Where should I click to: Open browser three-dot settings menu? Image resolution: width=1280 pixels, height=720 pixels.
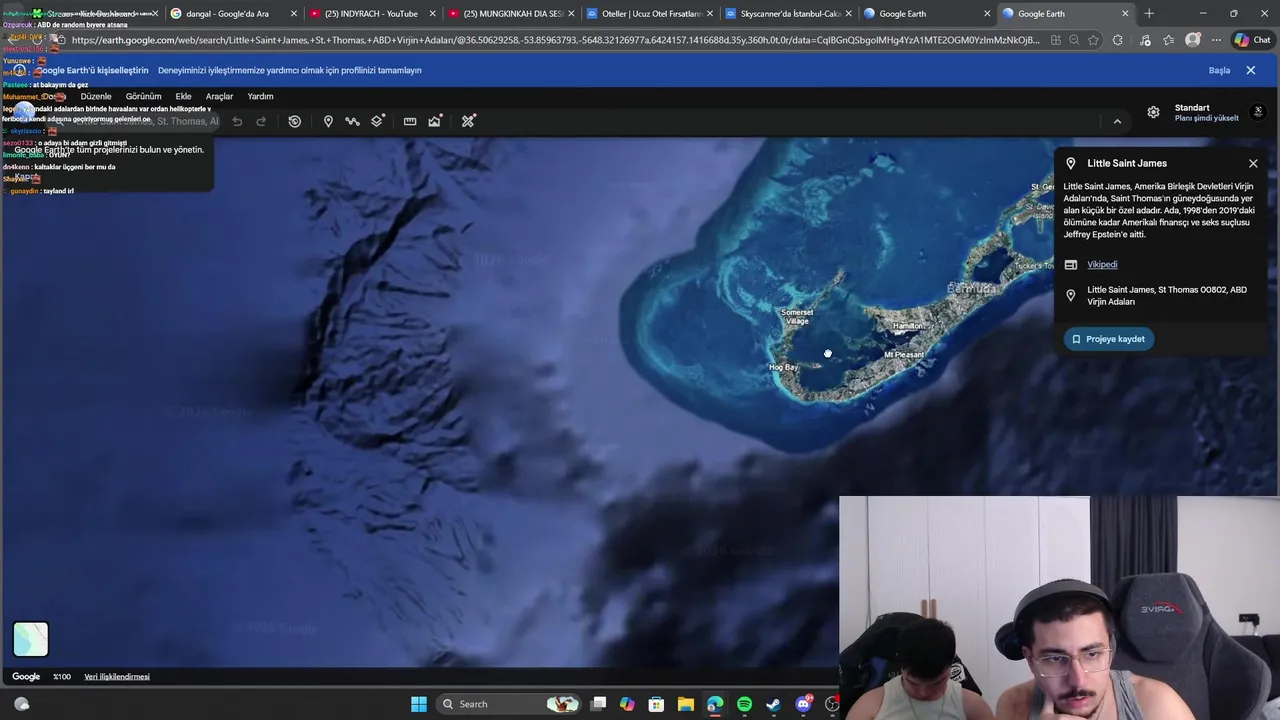(x=1216, y=40)
